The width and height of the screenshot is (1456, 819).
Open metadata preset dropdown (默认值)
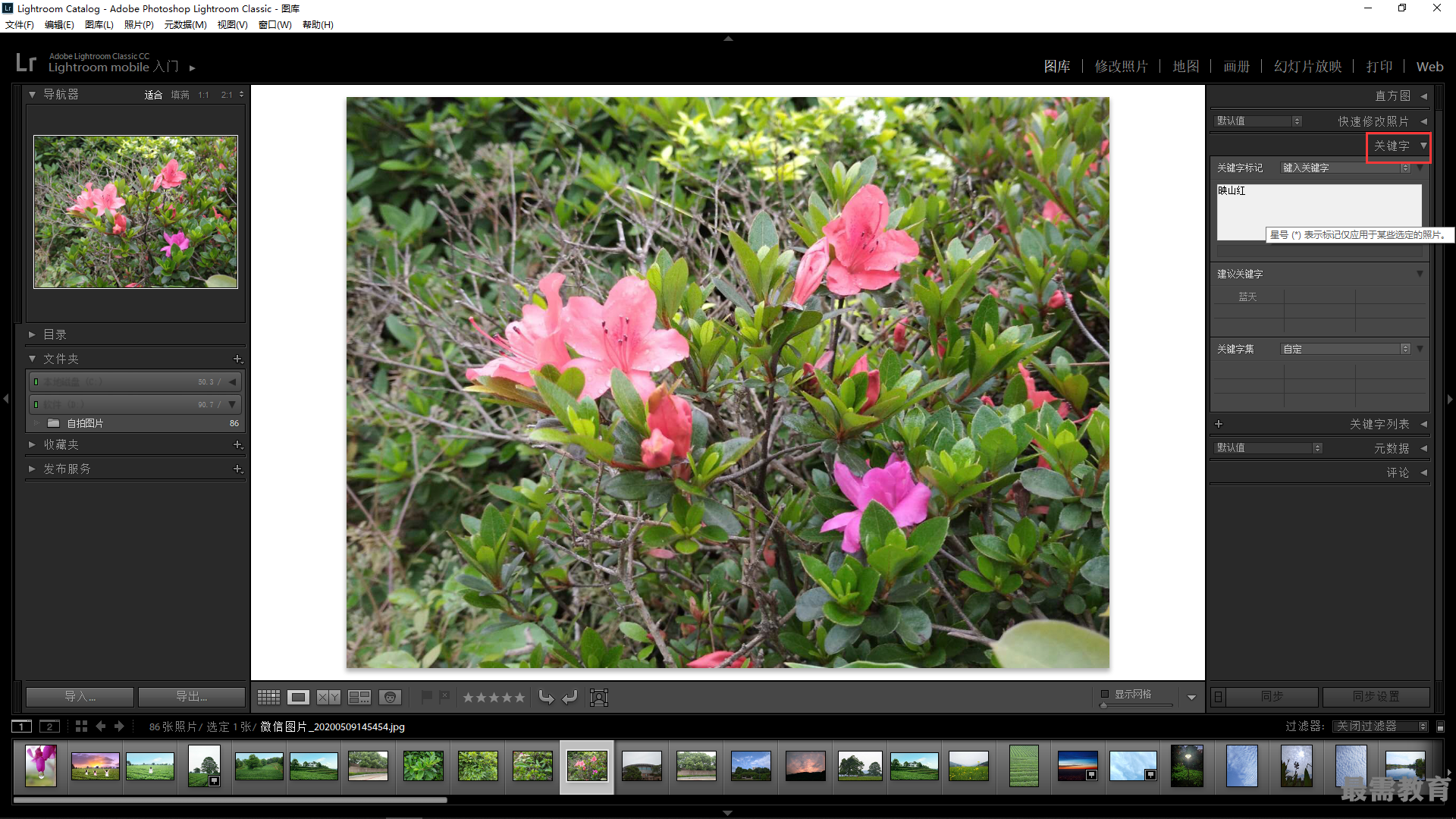(x=1269, y=448)
